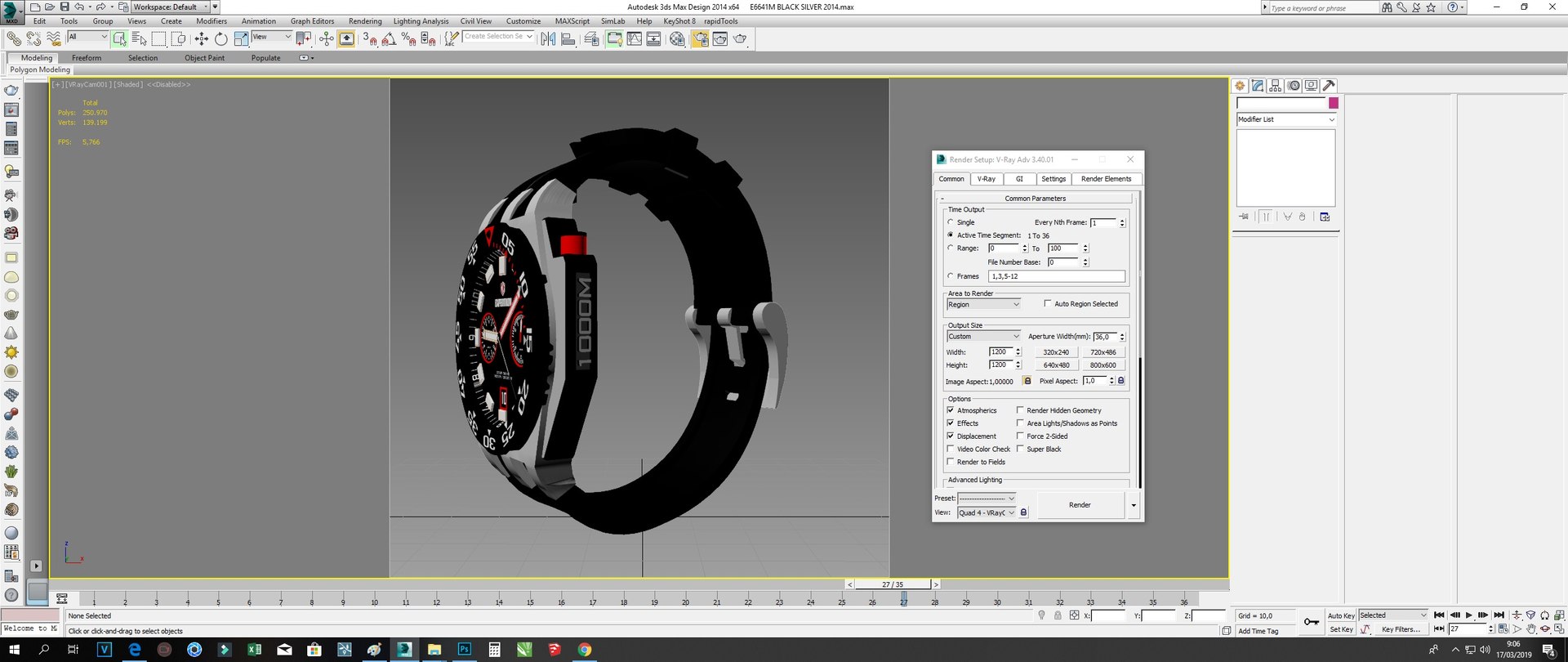Click the 27 / 35 time slider
1568x662 pixels.
point(893,584)
